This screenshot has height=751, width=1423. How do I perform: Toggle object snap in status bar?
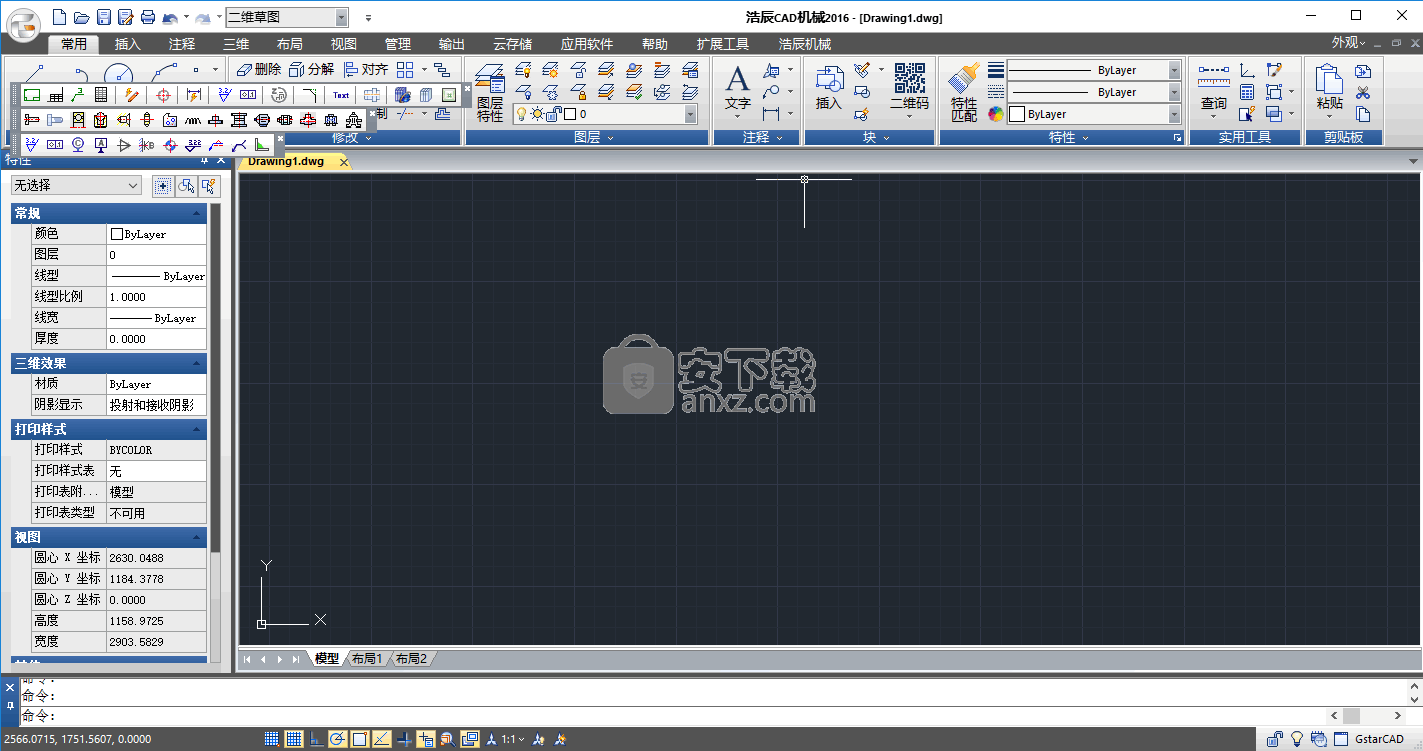click(360, 739)
